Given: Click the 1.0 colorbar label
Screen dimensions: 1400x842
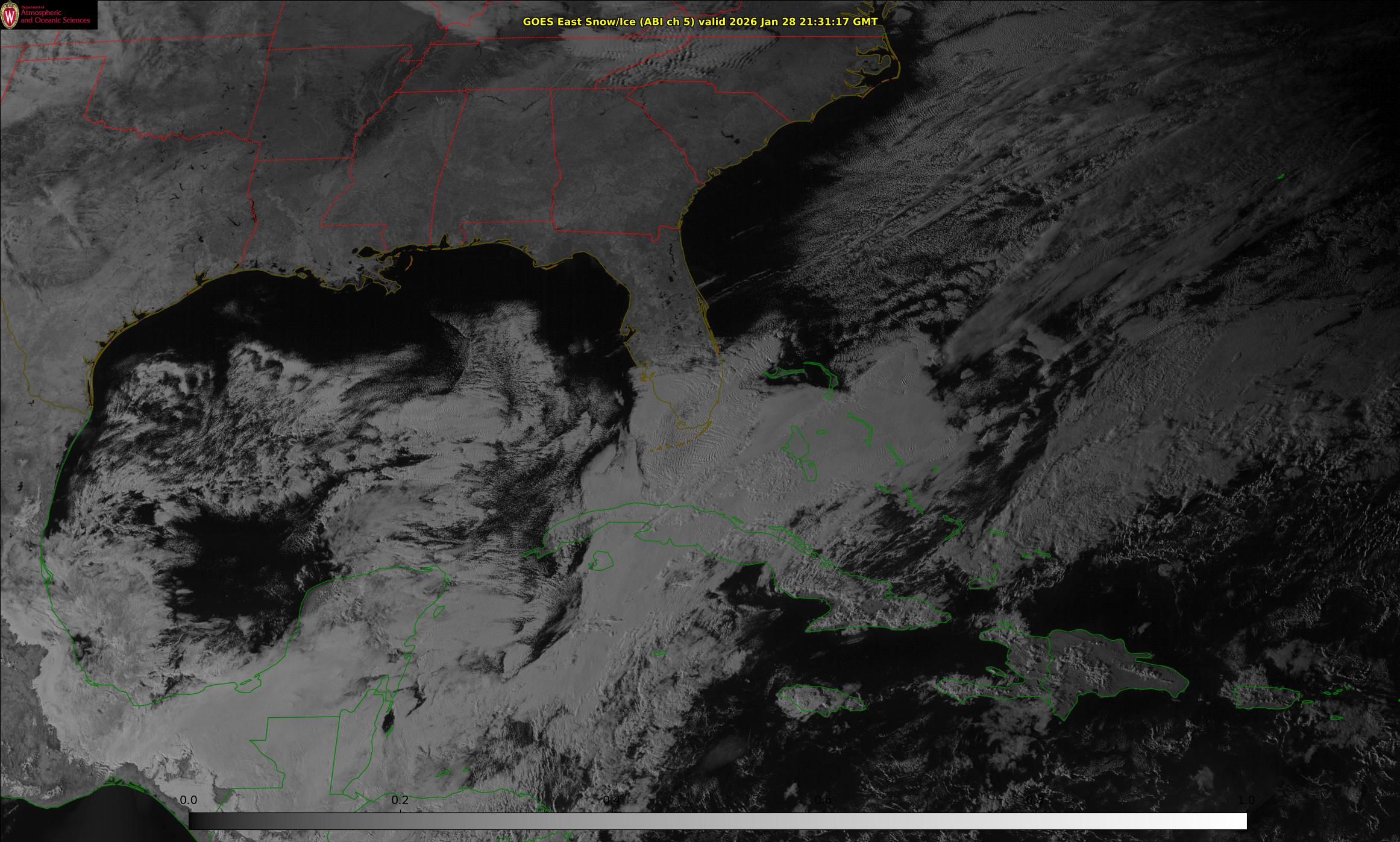Looking at the screenshot, I should tap(1246, 800).
